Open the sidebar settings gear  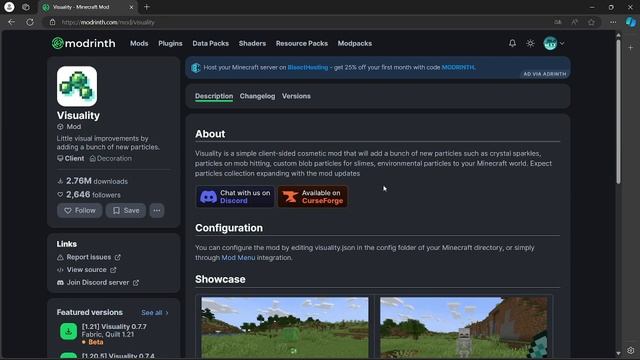(x=631, y=350)
